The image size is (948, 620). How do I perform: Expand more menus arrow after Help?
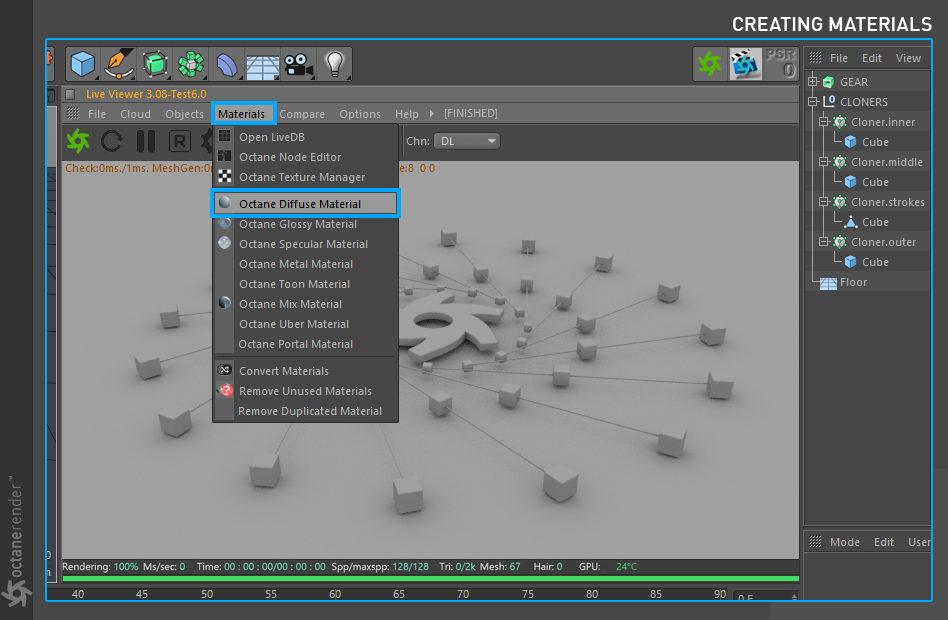pos(431,113)
